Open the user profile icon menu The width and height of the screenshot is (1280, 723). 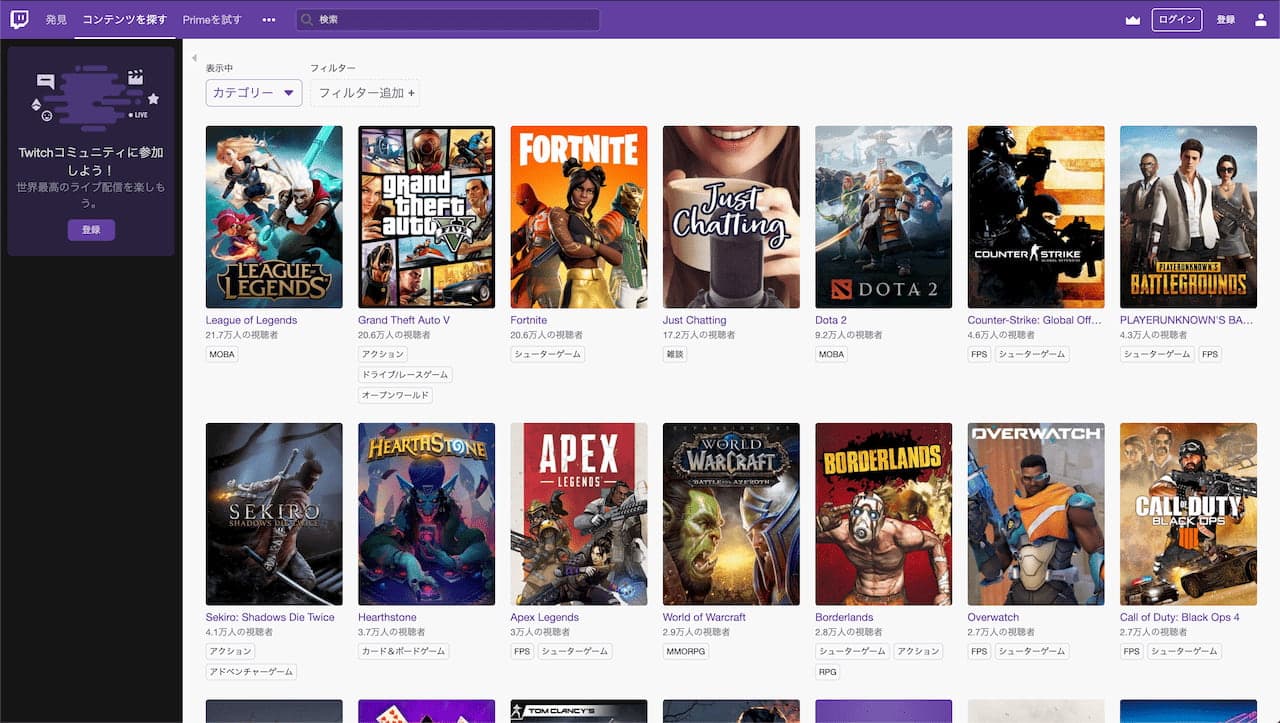[x=1260, y=20]
